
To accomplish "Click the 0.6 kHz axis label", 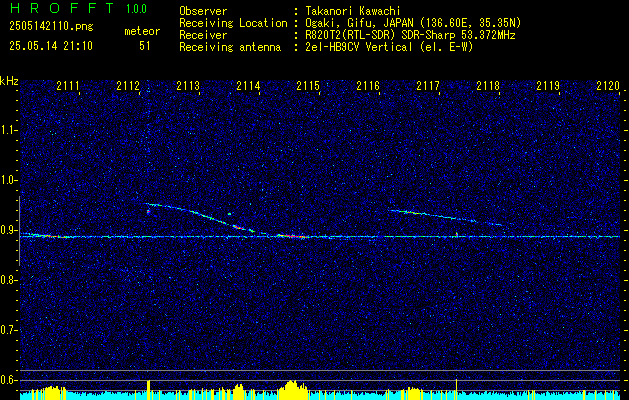I will coord(9,380).
